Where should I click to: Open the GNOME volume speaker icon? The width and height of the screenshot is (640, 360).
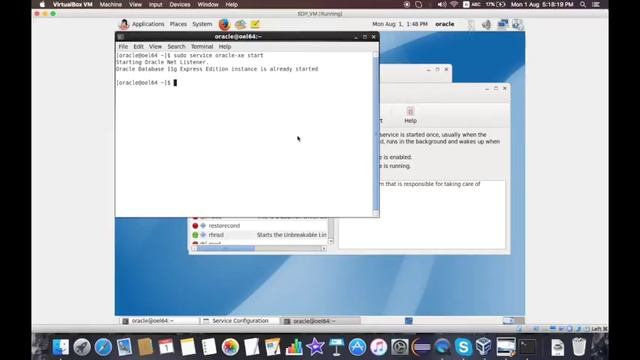[487, 24]
